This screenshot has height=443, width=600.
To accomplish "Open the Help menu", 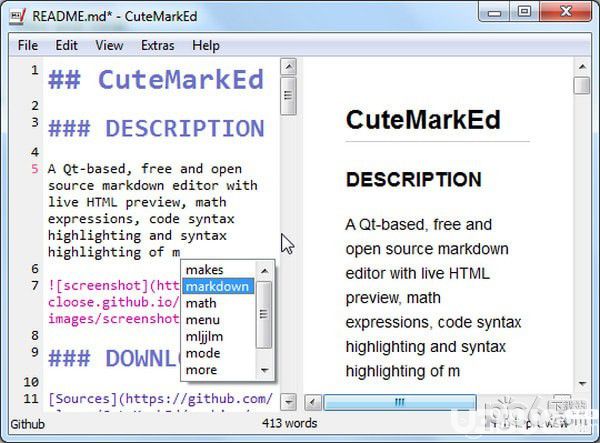I will pos(206,46).
